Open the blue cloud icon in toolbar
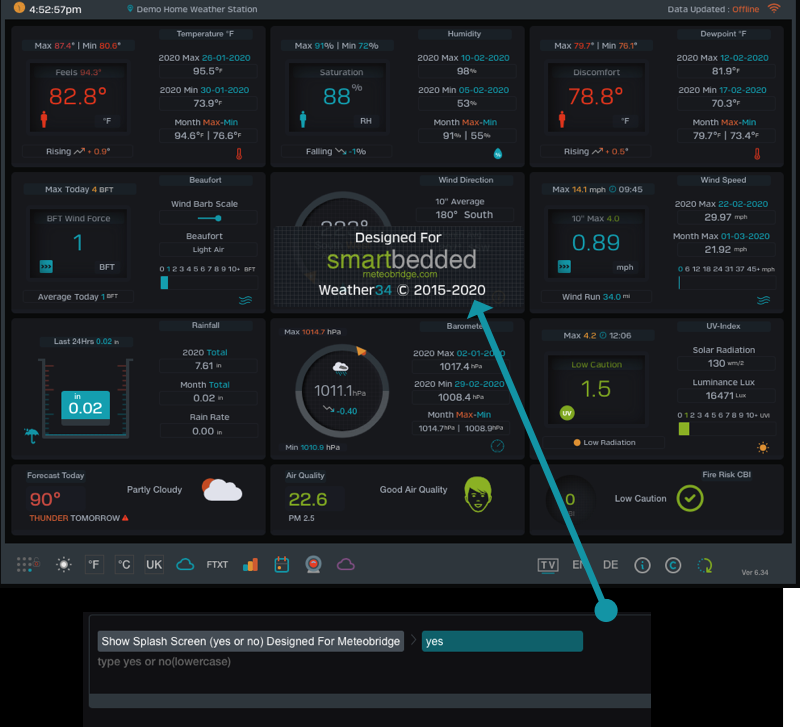The height and width of the screenshot is (727, 800). pyautogui.click(x=185, y=565)
